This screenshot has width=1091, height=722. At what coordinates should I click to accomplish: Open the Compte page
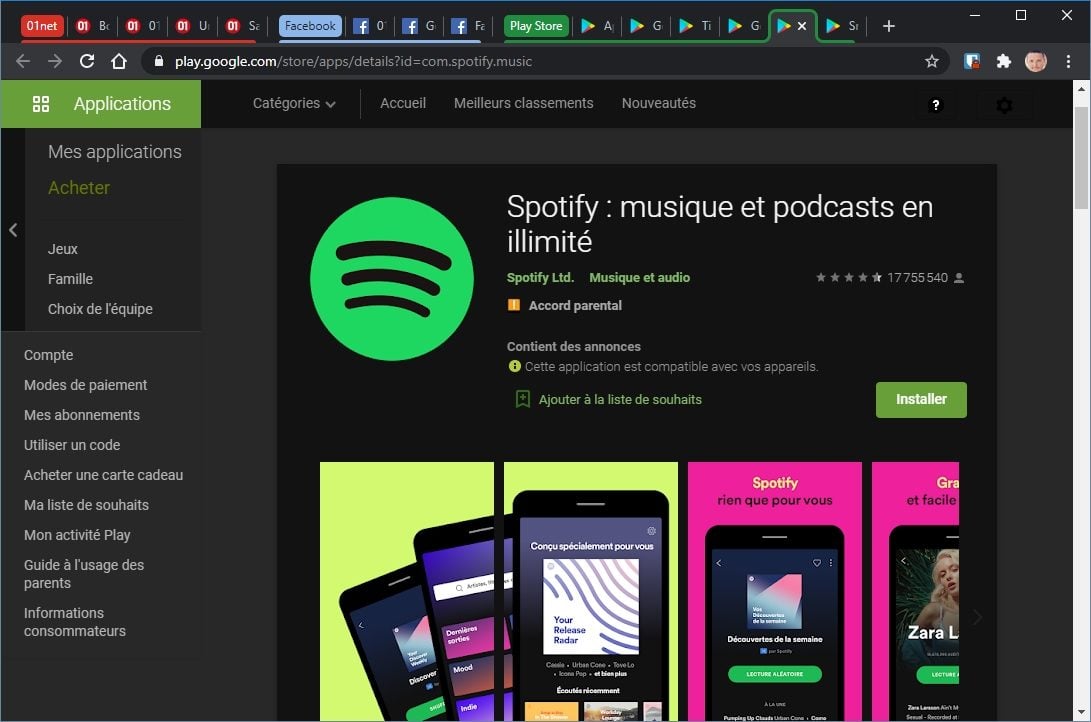click(48, 355)
